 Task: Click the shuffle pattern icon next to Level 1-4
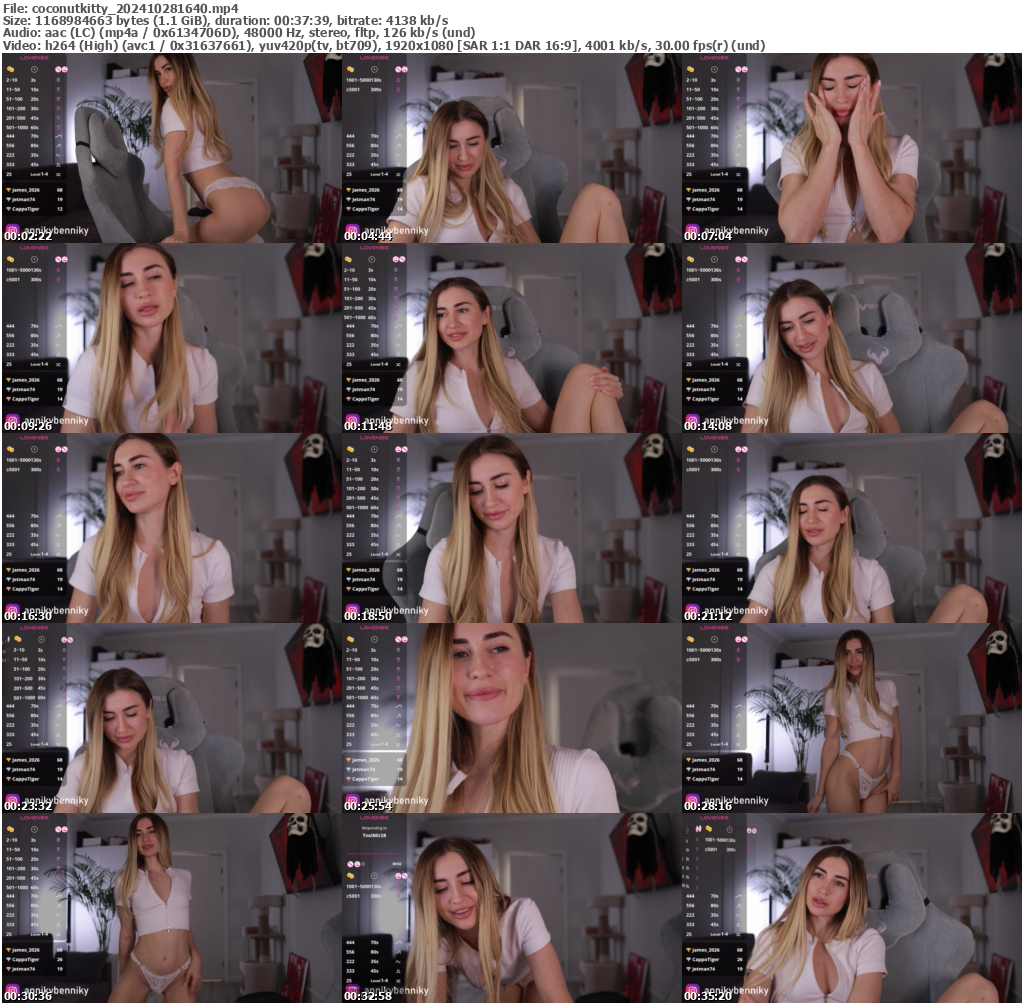click(58, 175)
